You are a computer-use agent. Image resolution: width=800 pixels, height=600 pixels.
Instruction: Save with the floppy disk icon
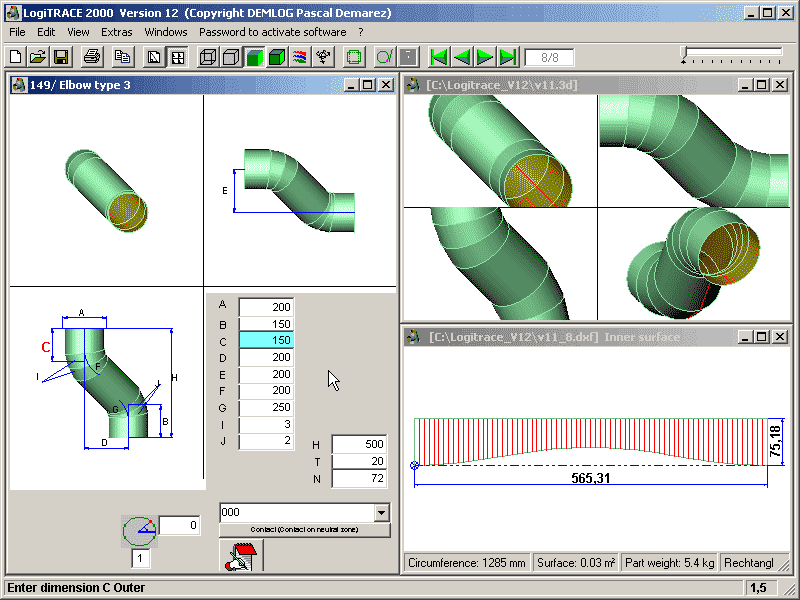[61, 57]
